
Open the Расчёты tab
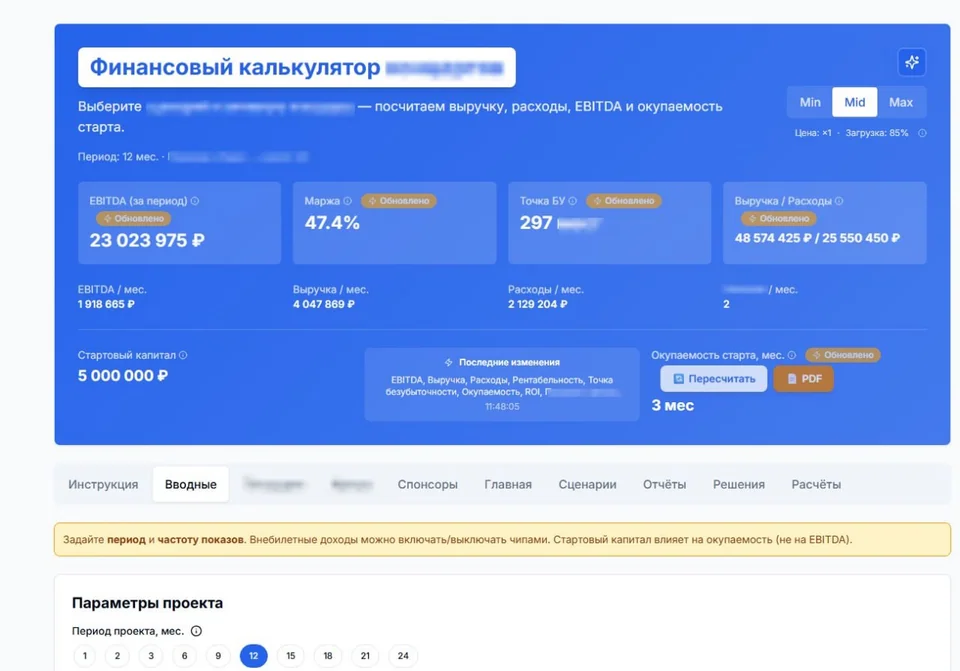[816, 484]
